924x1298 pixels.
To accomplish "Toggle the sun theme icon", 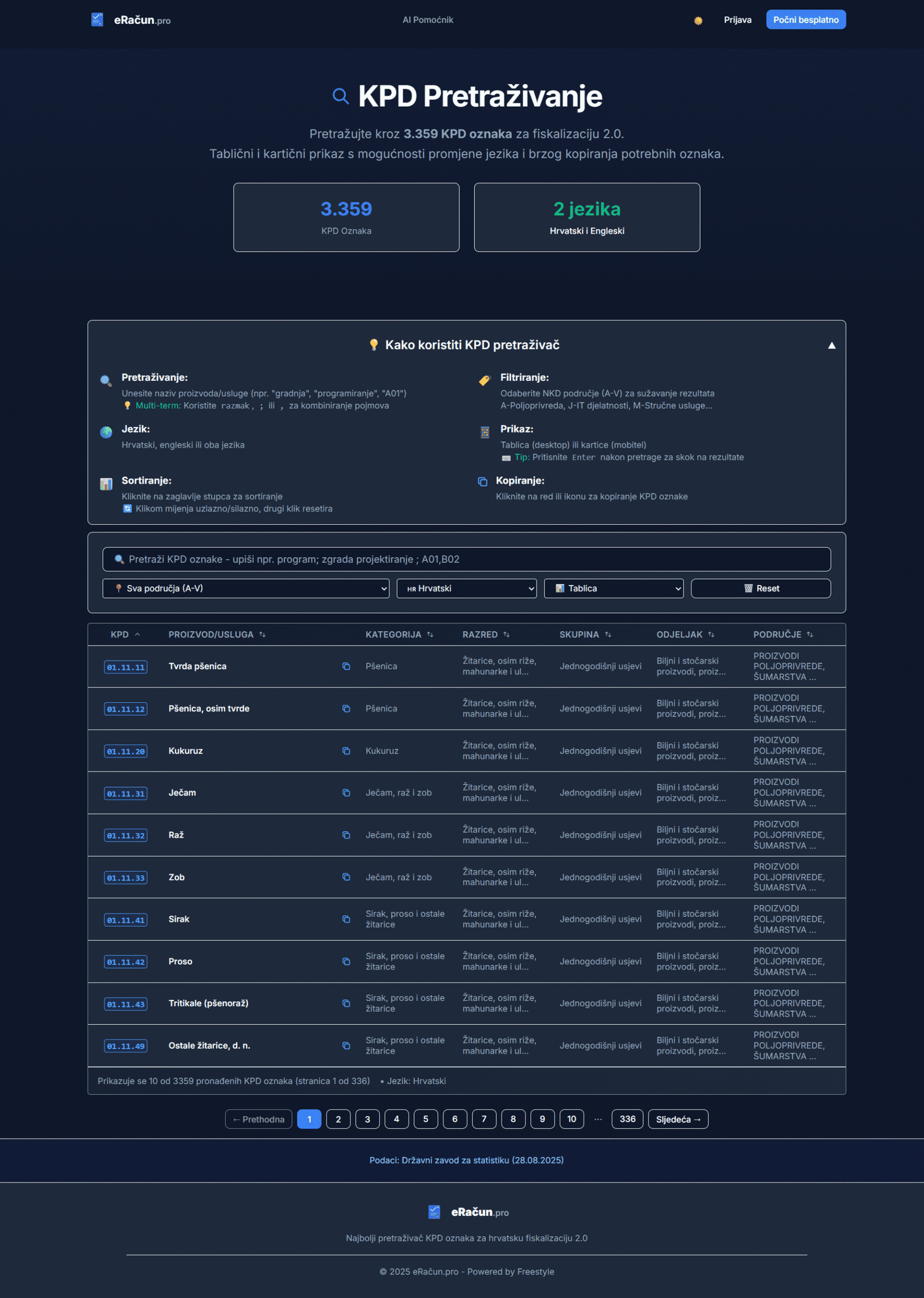I will (698, 20).
